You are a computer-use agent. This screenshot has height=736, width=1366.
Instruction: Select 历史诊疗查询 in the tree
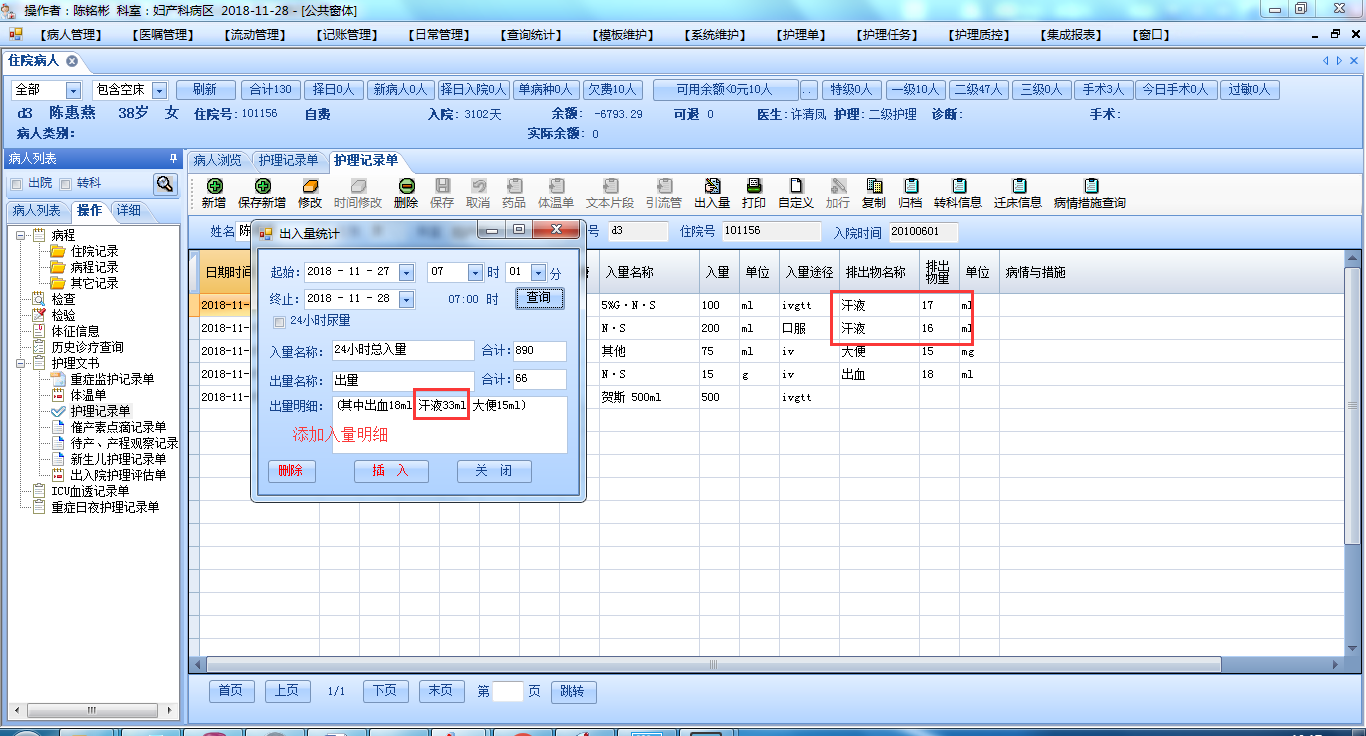click(88, 347)
